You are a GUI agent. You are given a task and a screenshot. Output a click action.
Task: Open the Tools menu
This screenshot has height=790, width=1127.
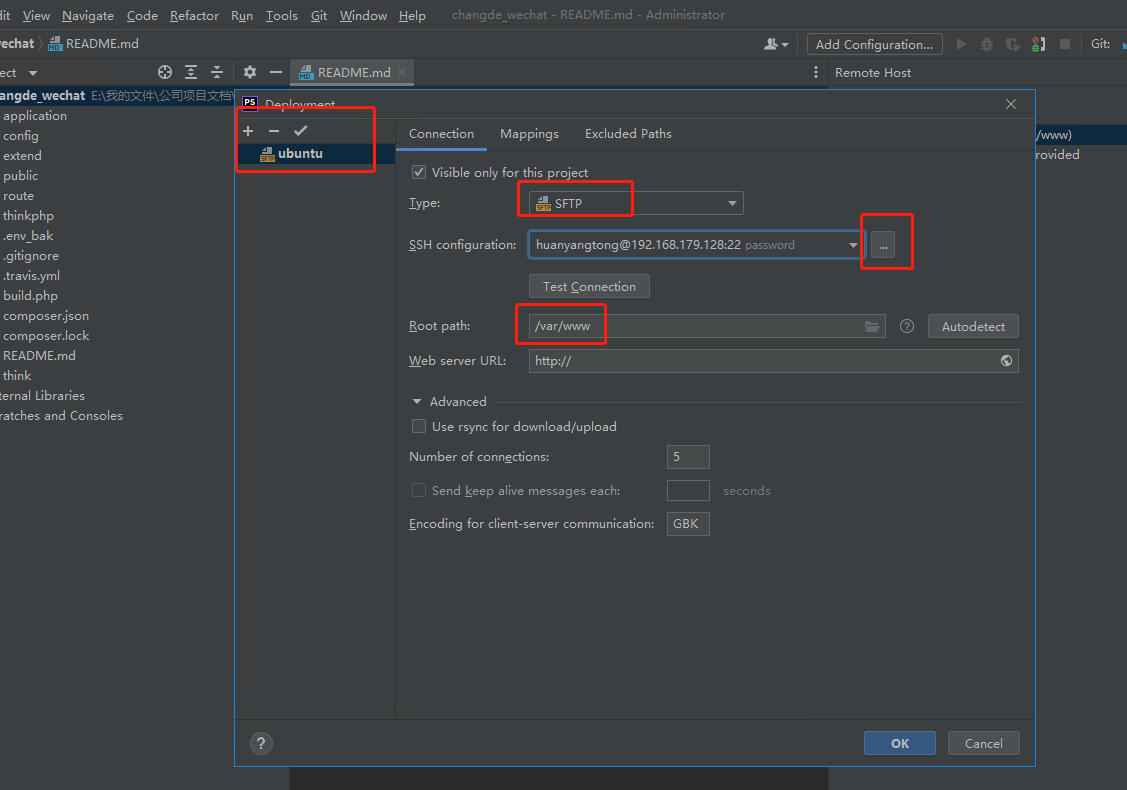281,15
